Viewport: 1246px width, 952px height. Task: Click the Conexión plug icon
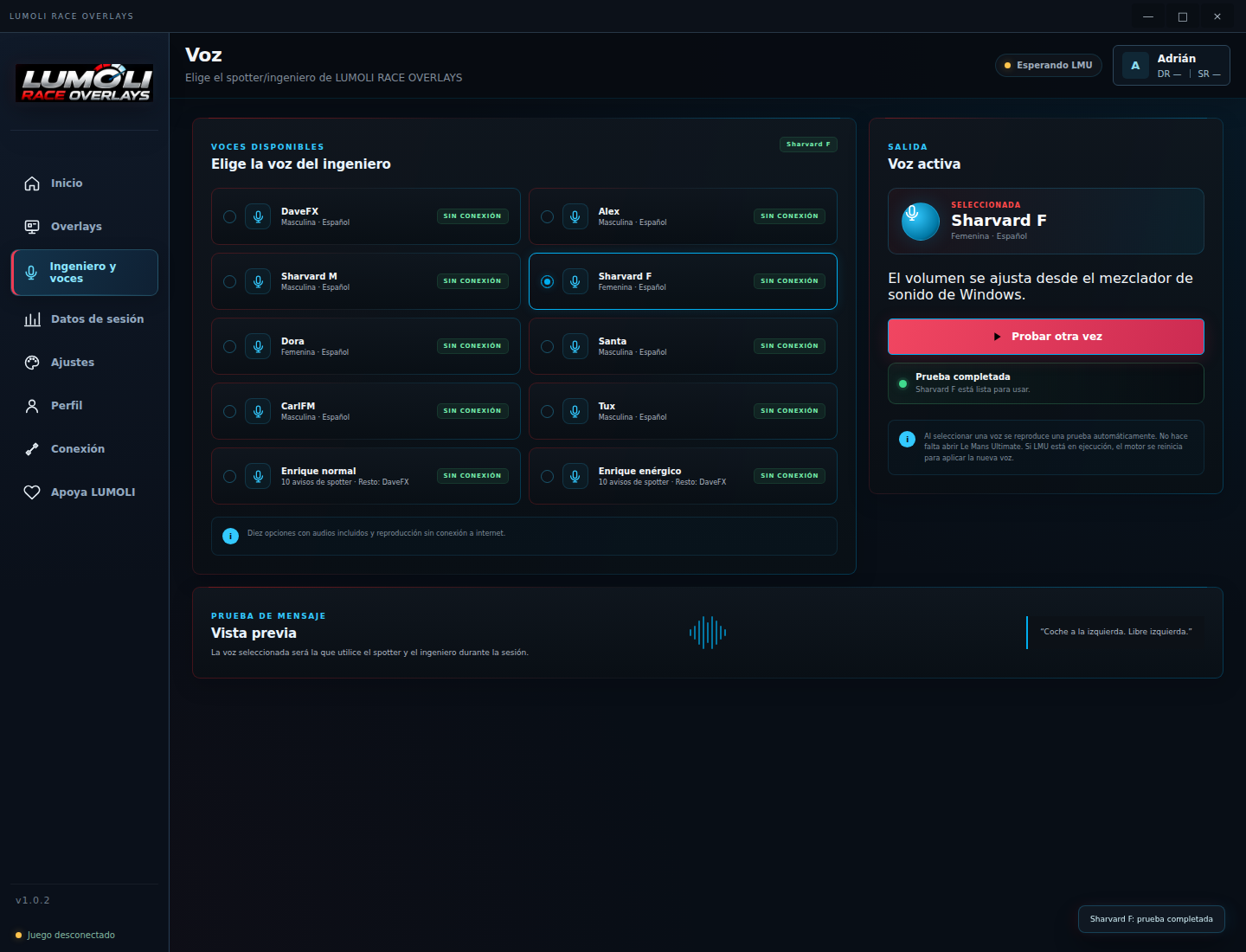point(32,449)
